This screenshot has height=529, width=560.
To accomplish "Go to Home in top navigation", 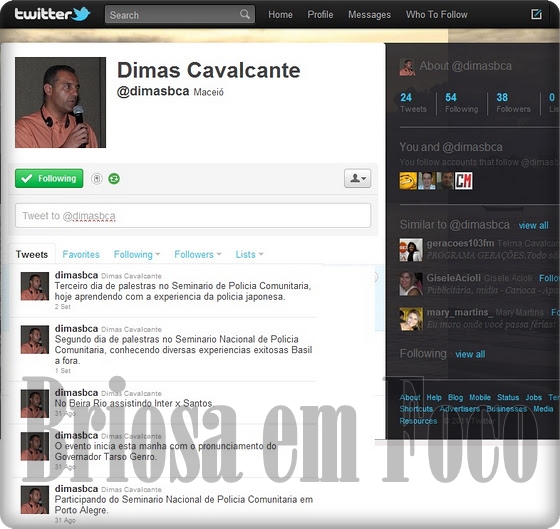I will coord(280,15).
